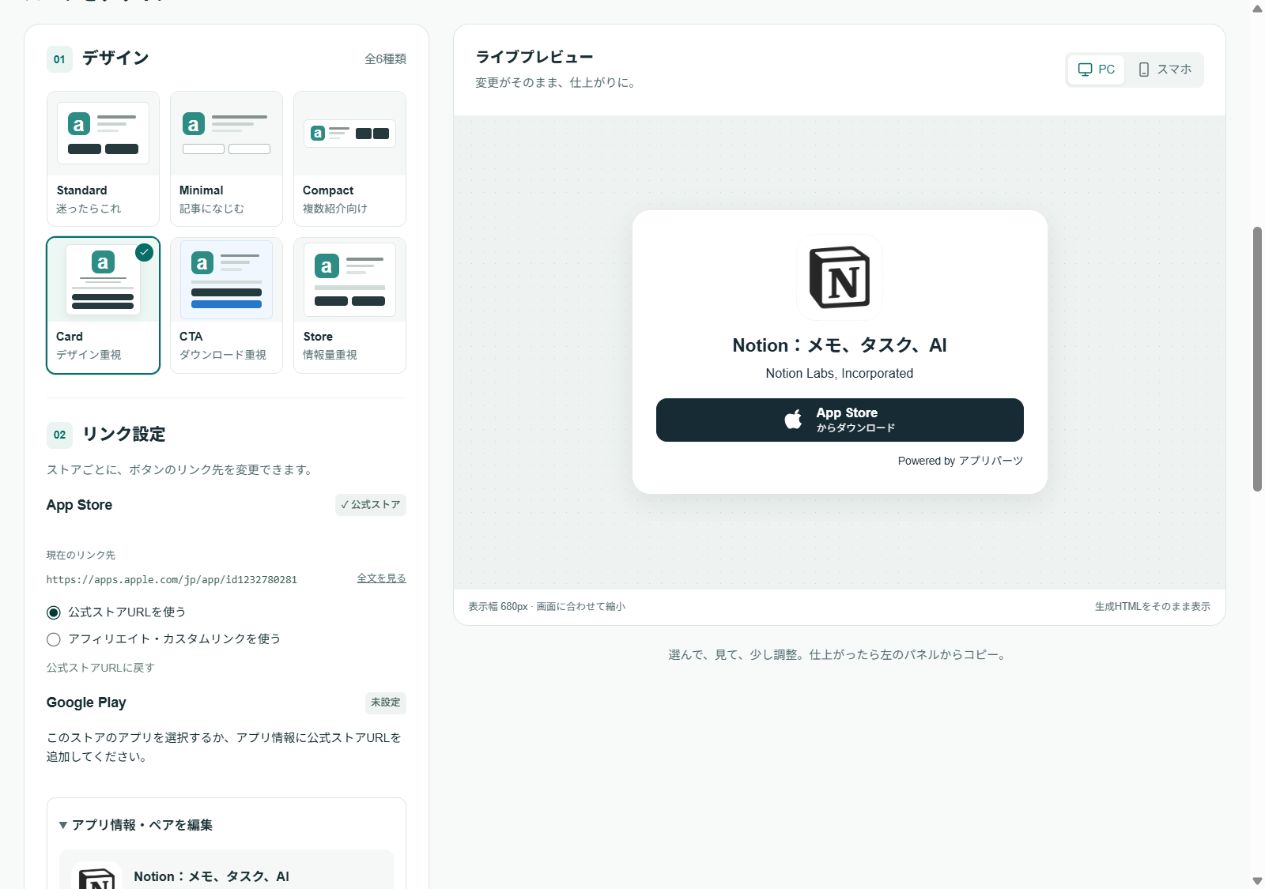The width and height of the screenshot is (1265, 889).
Task: Click the App Store section heading
Action: [79, 505]
